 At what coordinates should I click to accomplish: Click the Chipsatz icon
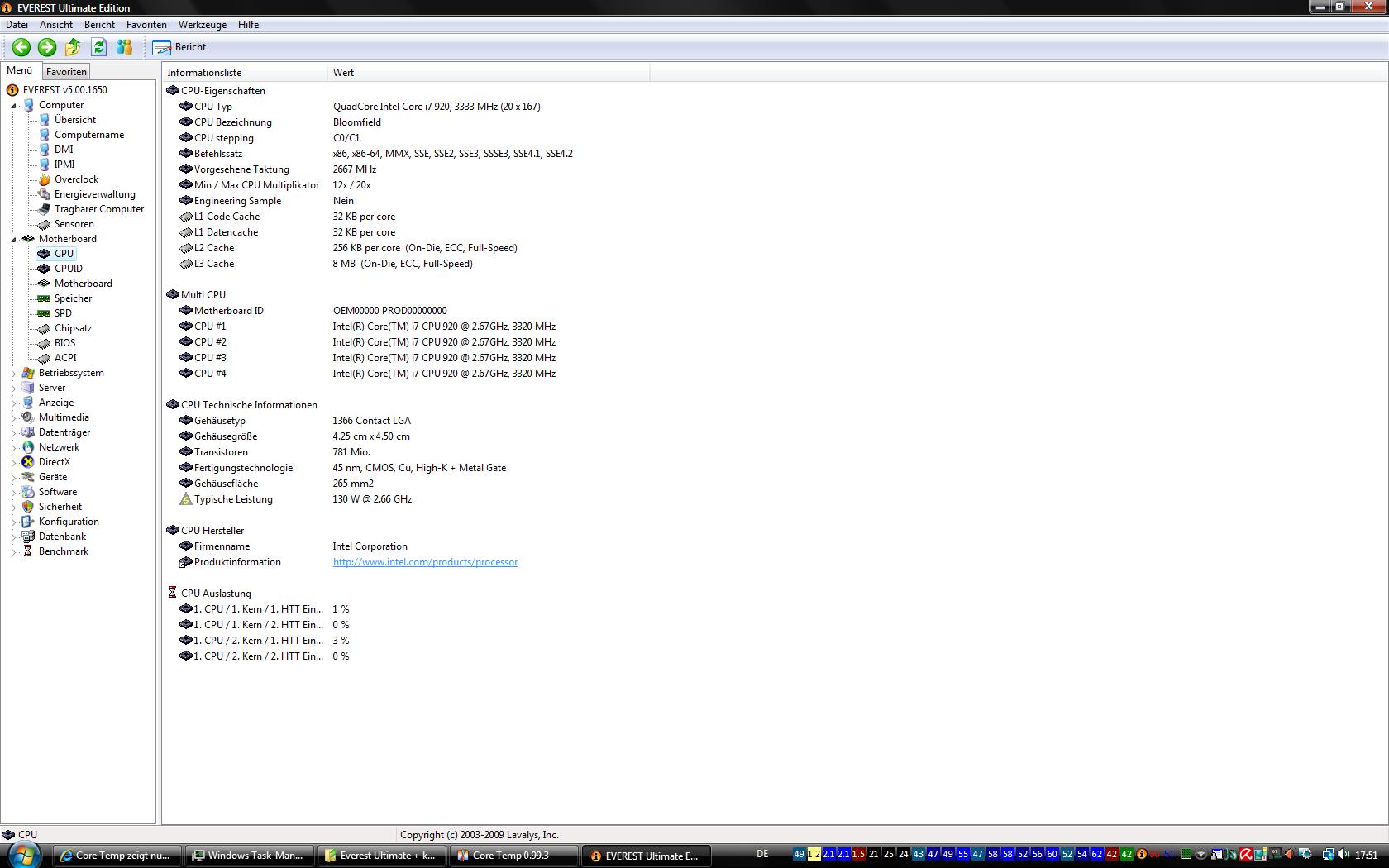(x=44, y=328)
